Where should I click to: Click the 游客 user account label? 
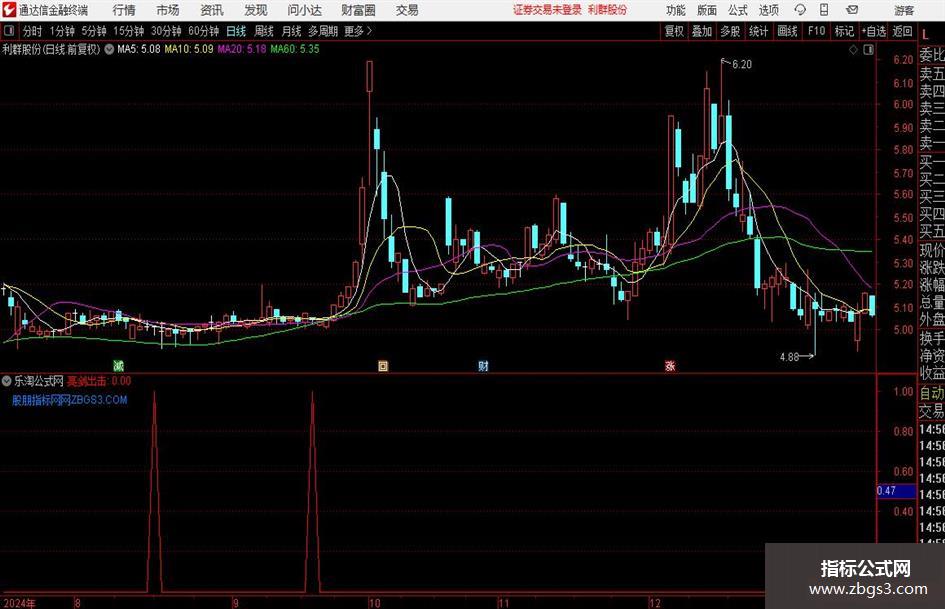[x=904, y=10]
